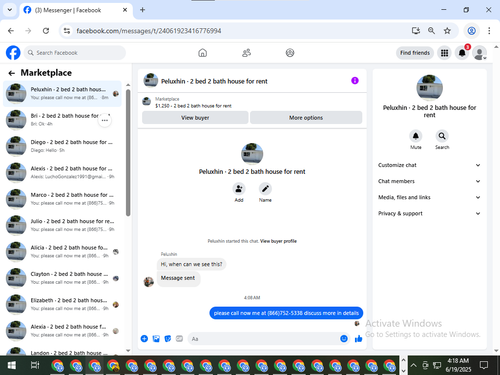Open the Alicia conversation

pyautogui.click(x=62, y=252)
